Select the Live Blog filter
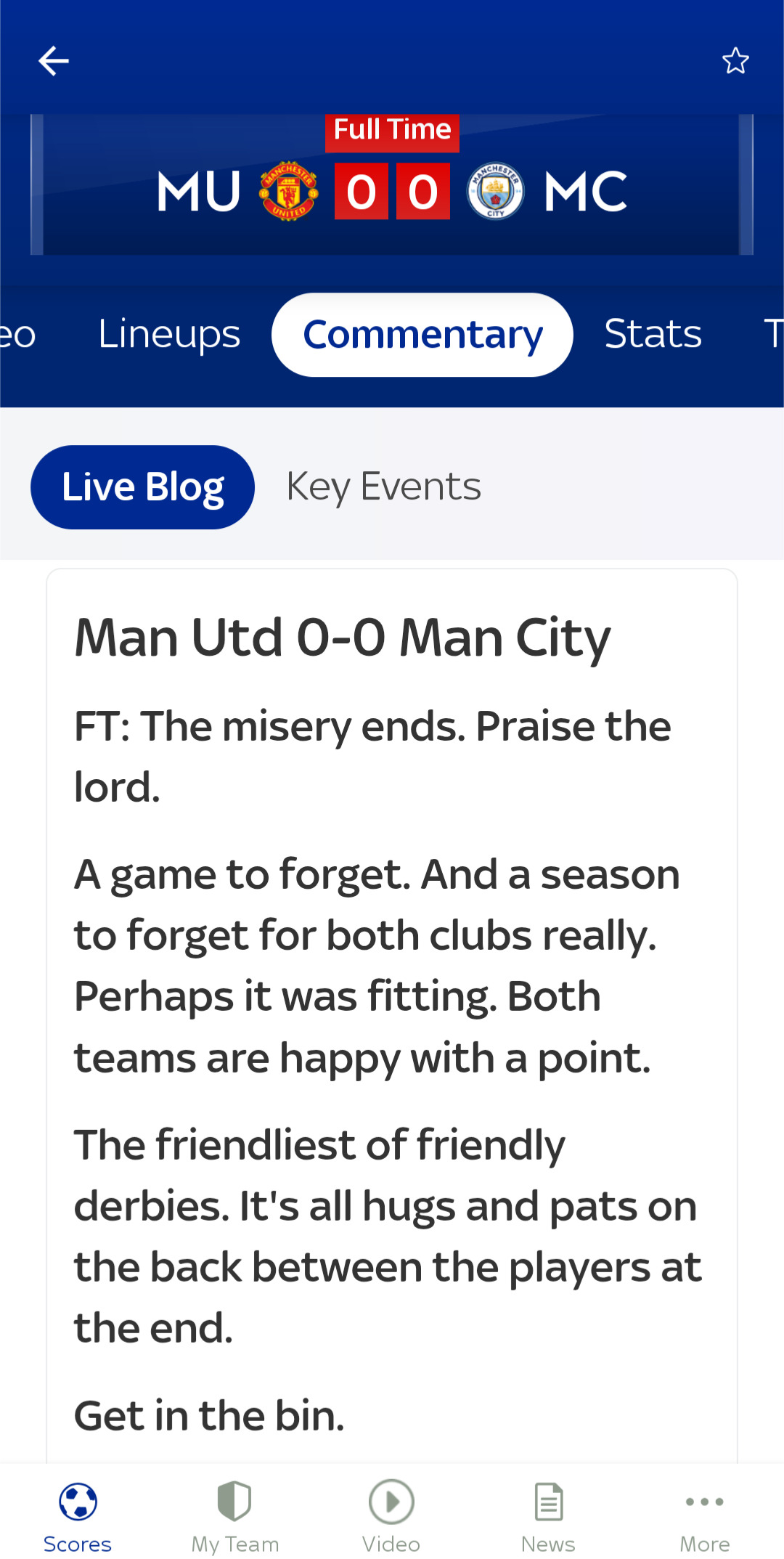Viewport: 784px width, 1559px height. (x=142, y=487)
